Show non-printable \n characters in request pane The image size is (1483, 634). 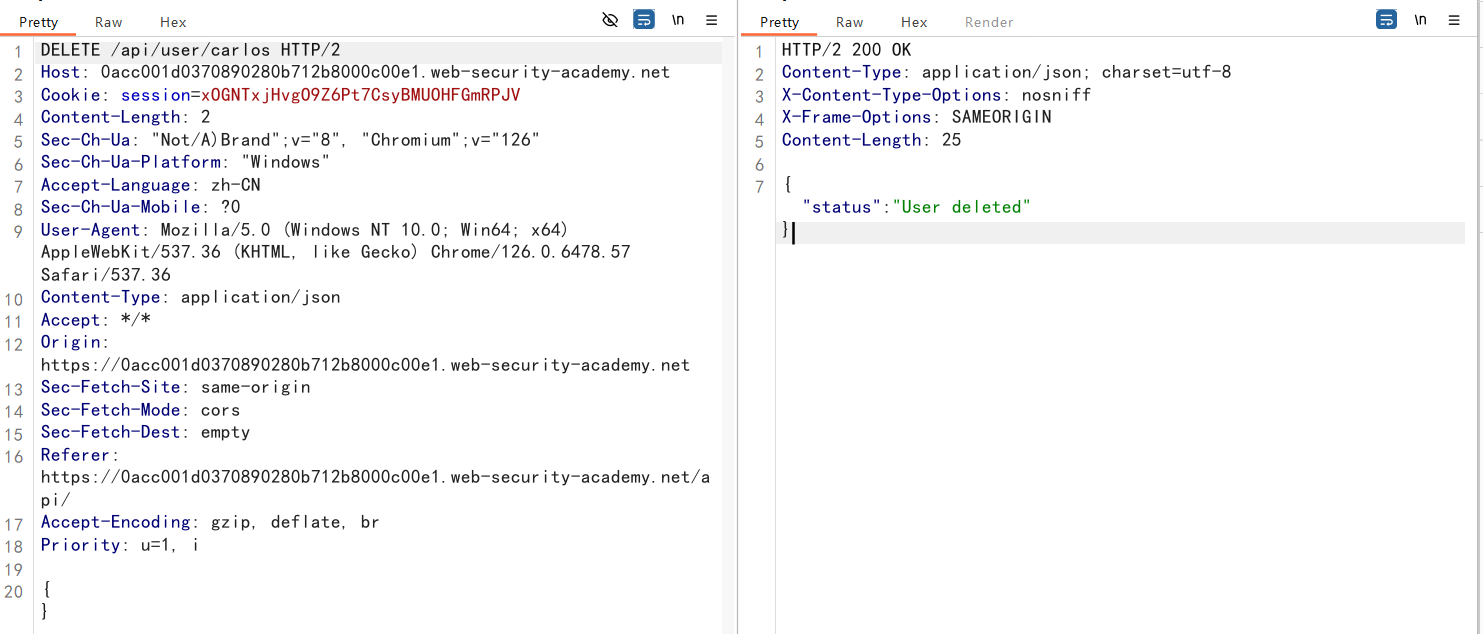point(678,20)
